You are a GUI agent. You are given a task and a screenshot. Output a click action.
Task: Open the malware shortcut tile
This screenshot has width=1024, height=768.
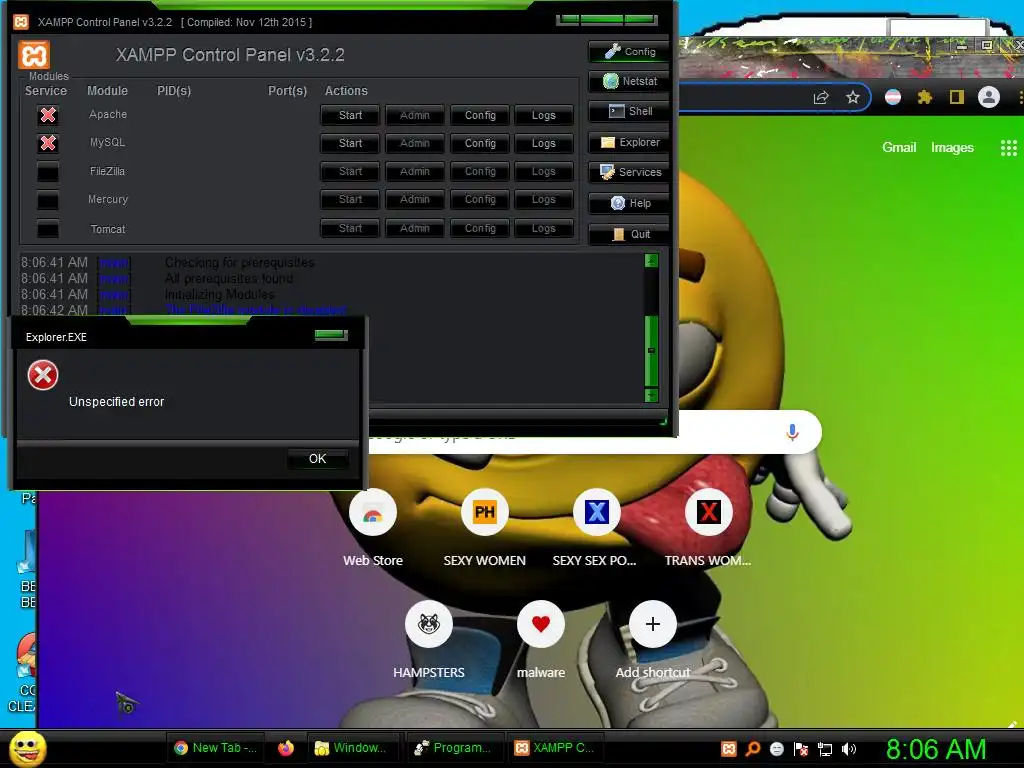tap(541, 639)
